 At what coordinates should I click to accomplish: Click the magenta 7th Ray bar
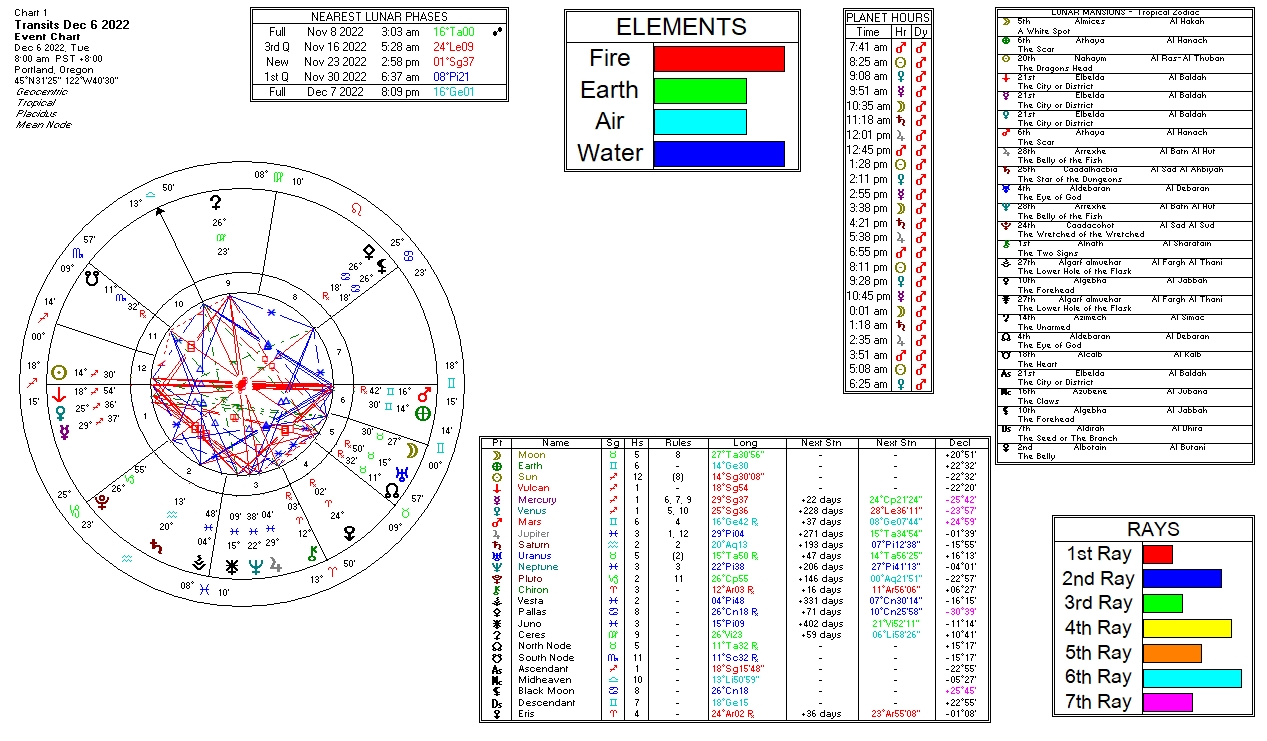(x=1167, y=702)
